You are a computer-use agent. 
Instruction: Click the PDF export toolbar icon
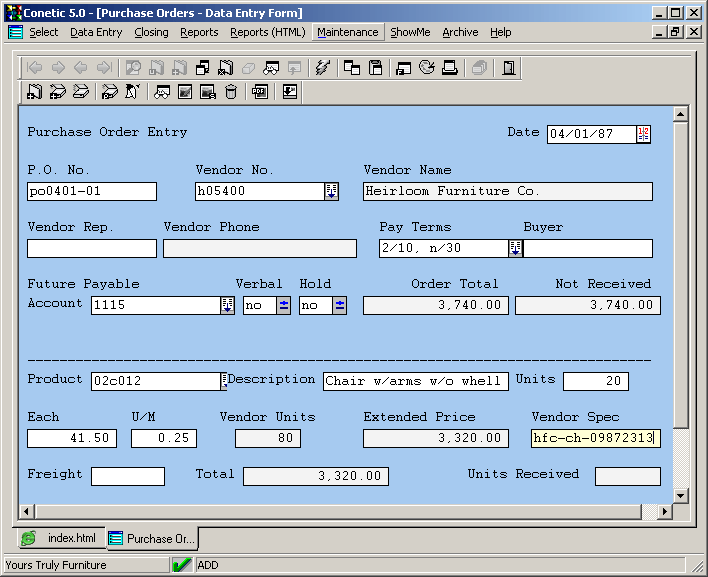259,92
